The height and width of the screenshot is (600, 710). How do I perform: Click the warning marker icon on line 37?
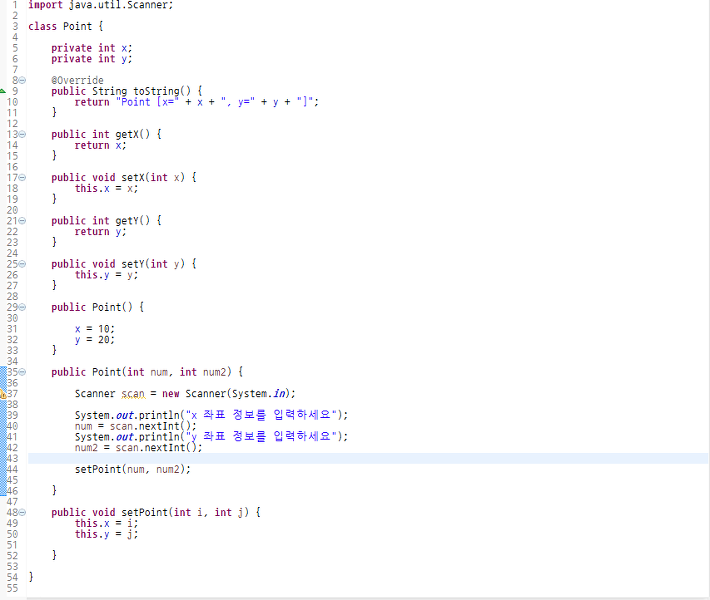(3, 394)
